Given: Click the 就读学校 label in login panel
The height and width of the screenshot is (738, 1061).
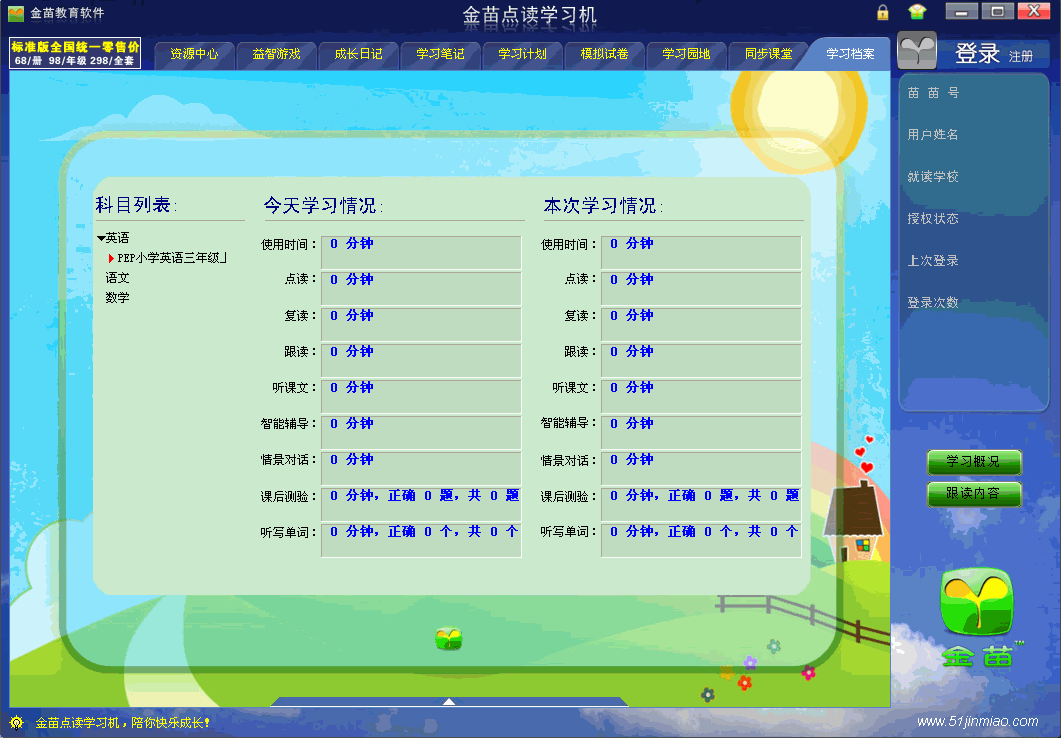Looking at the screenshot, I should (932, 177).
